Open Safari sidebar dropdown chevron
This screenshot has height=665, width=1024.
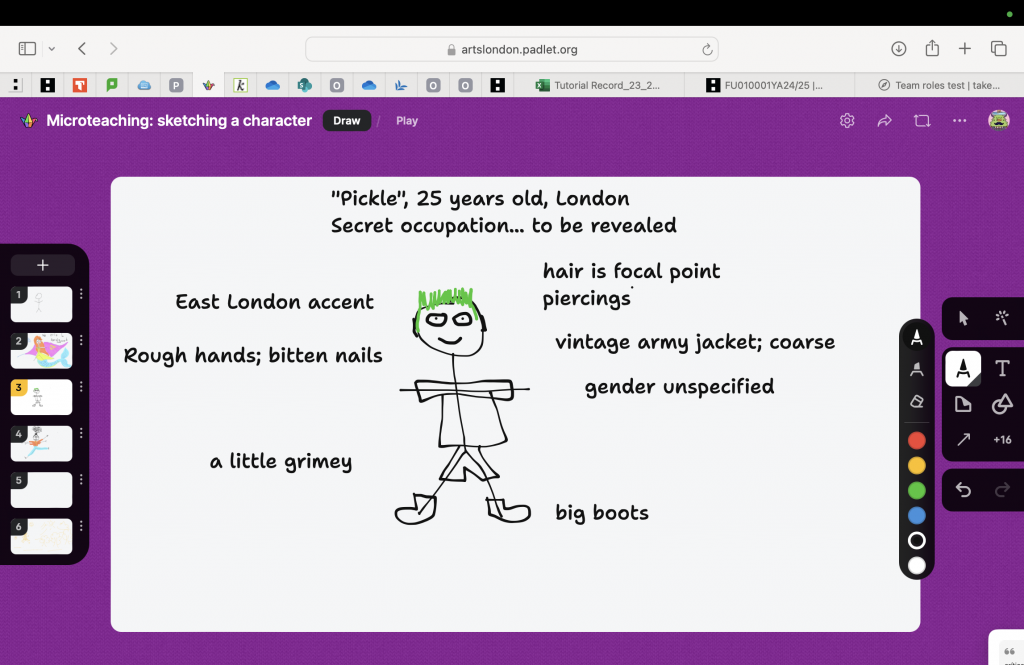click(52, 49)
